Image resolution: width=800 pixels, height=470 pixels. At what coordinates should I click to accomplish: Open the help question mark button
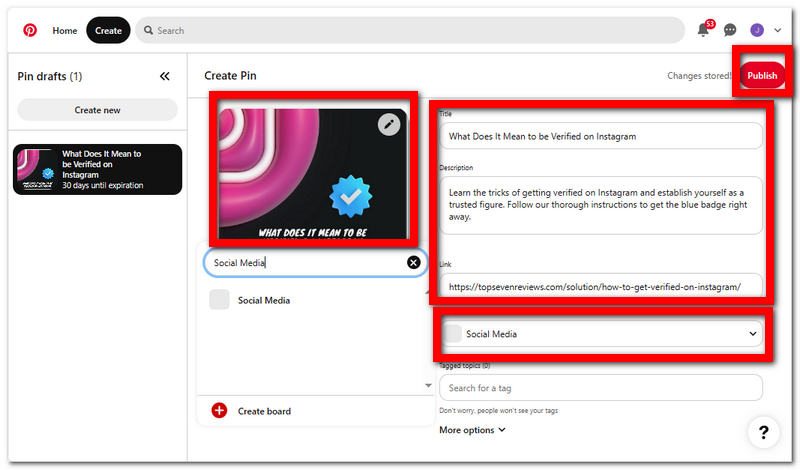[763, 432]
